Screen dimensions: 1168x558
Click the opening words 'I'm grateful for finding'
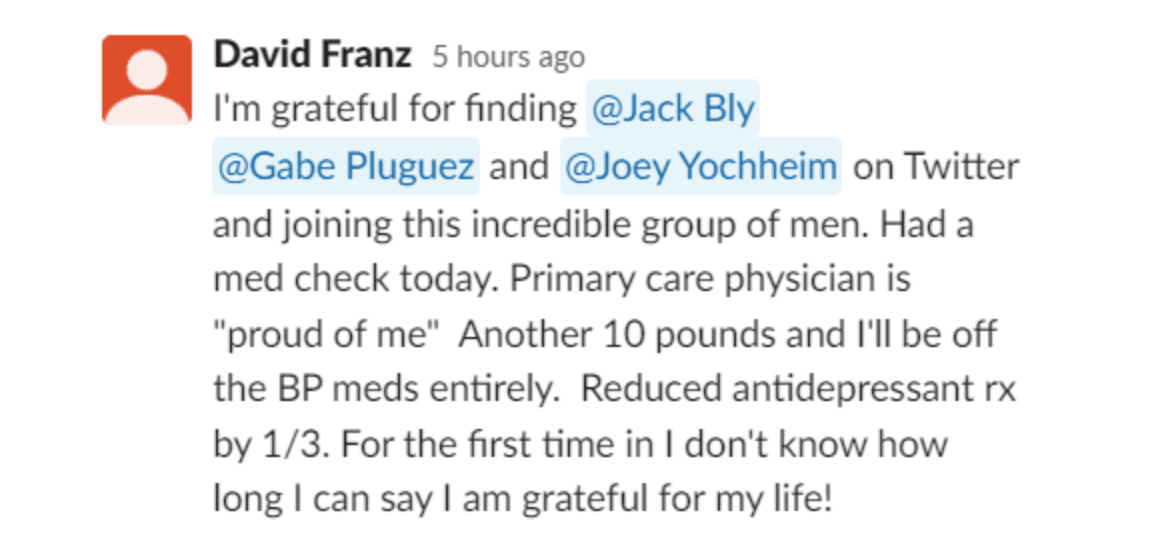coord(395,111)
